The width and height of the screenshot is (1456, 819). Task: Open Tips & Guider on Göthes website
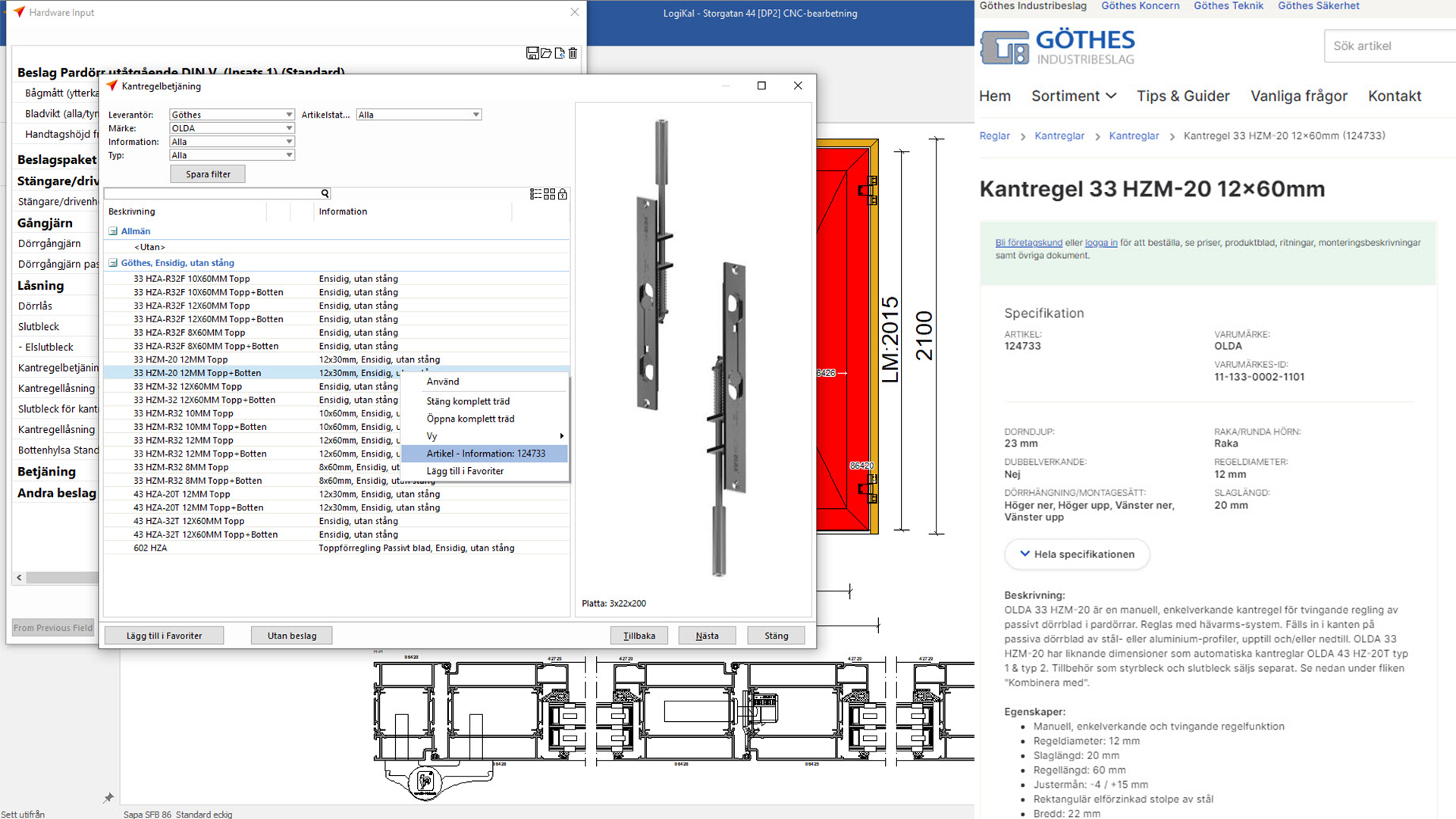click(1183, 96)
